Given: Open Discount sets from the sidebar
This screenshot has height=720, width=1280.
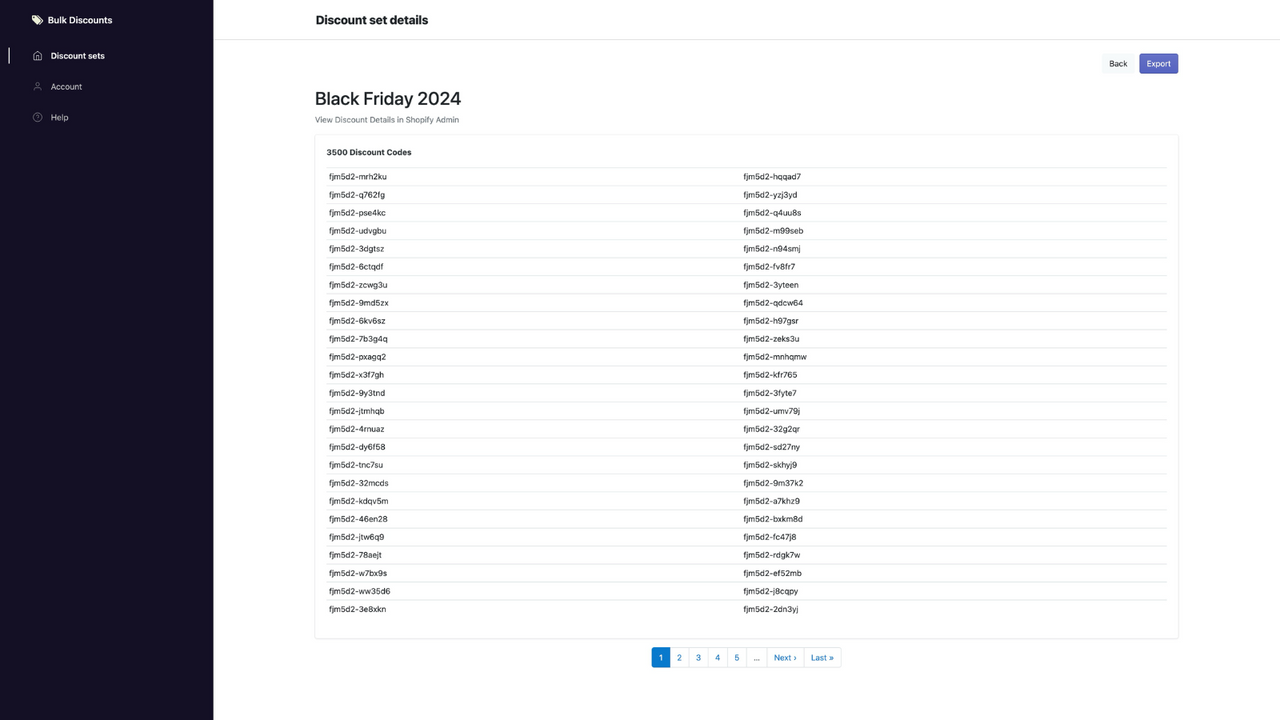Looking at the screenshot, I should point(77,55).
